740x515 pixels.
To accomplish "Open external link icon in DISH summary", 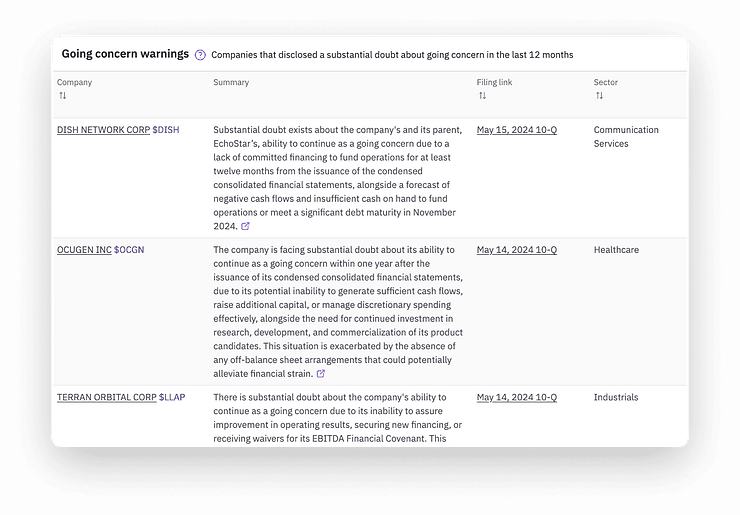I will (246, 226).
